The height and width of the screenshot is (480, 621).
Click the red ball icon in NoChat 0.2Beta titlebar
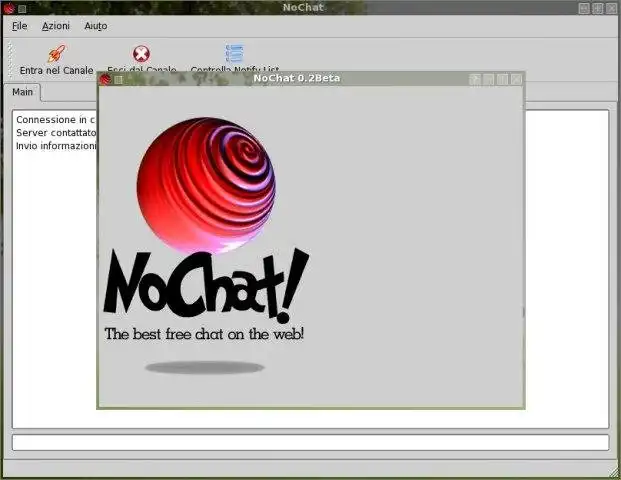(x=105, y=79)
